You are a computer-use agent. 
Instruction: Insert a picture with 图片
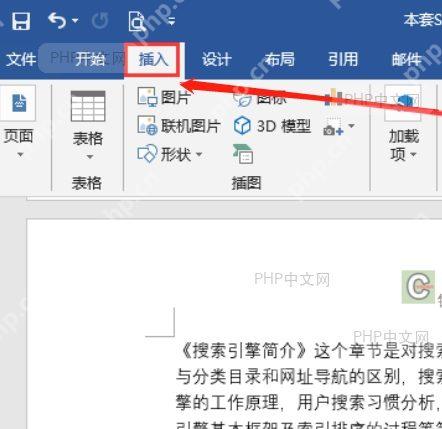pyautogui.click(x=164, y=97)
